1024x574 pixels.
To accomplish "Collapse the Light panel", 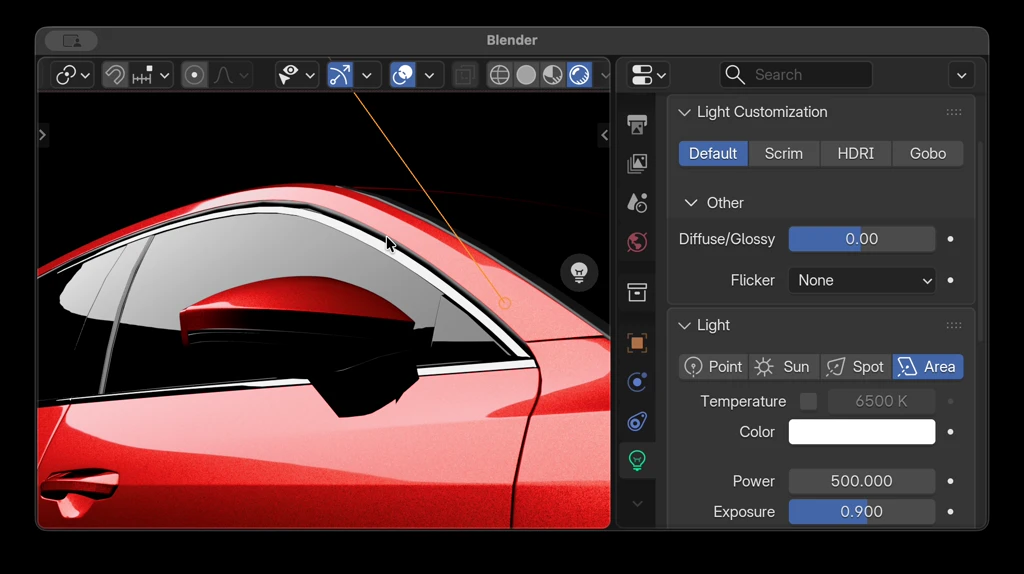I will click(x=684, y=325).
